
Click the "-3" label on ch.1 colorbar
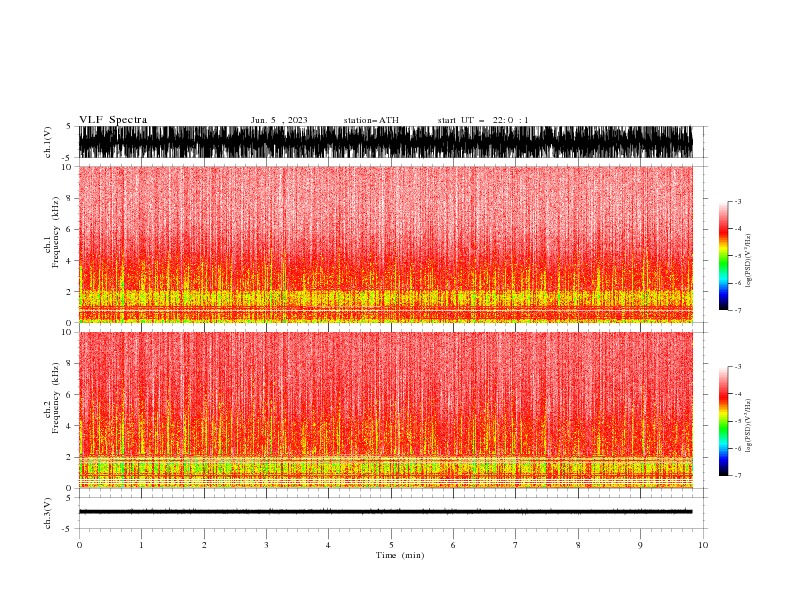point(737,201)
